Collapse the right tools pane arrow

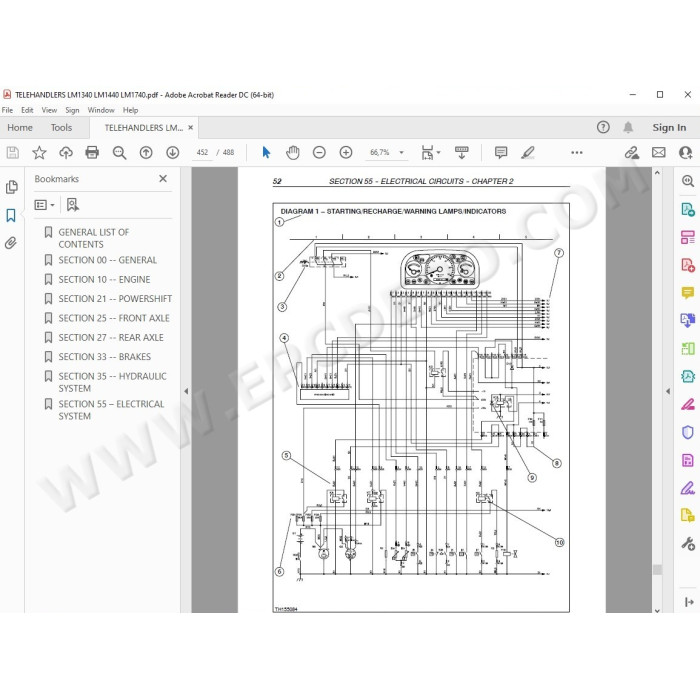668,391
